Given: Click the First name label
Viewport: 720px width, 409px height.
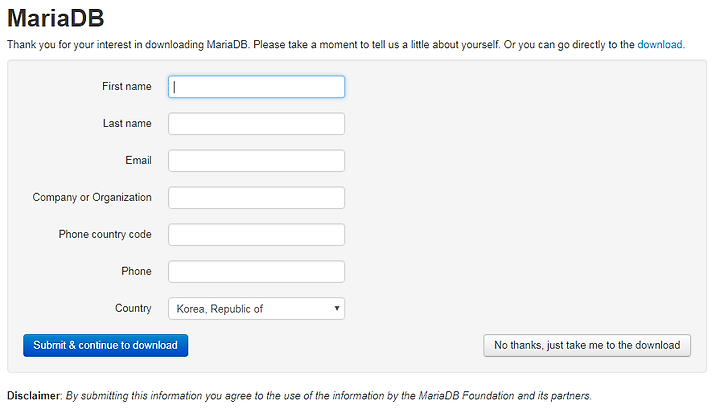Looking at the screenshot, I should pos(127,86).
